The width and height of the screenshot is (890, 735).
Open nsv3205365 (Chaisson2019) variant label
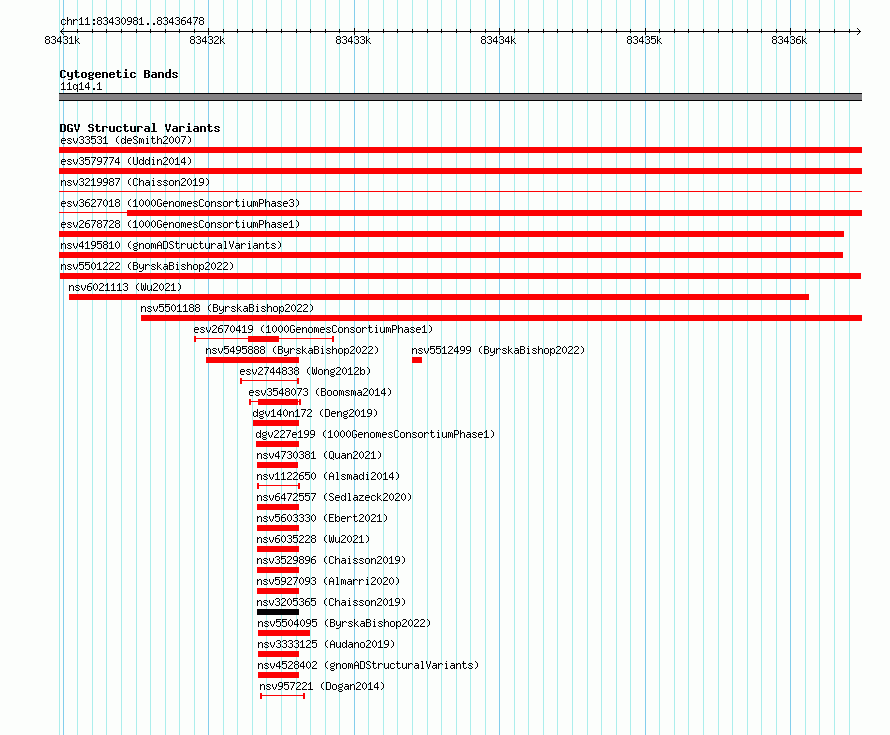(x=331, y=602)
